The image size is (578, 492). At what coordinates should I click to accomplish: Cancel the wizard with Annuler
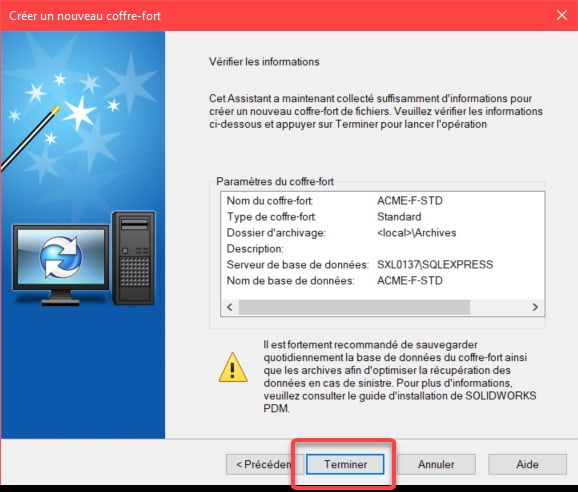436,464
